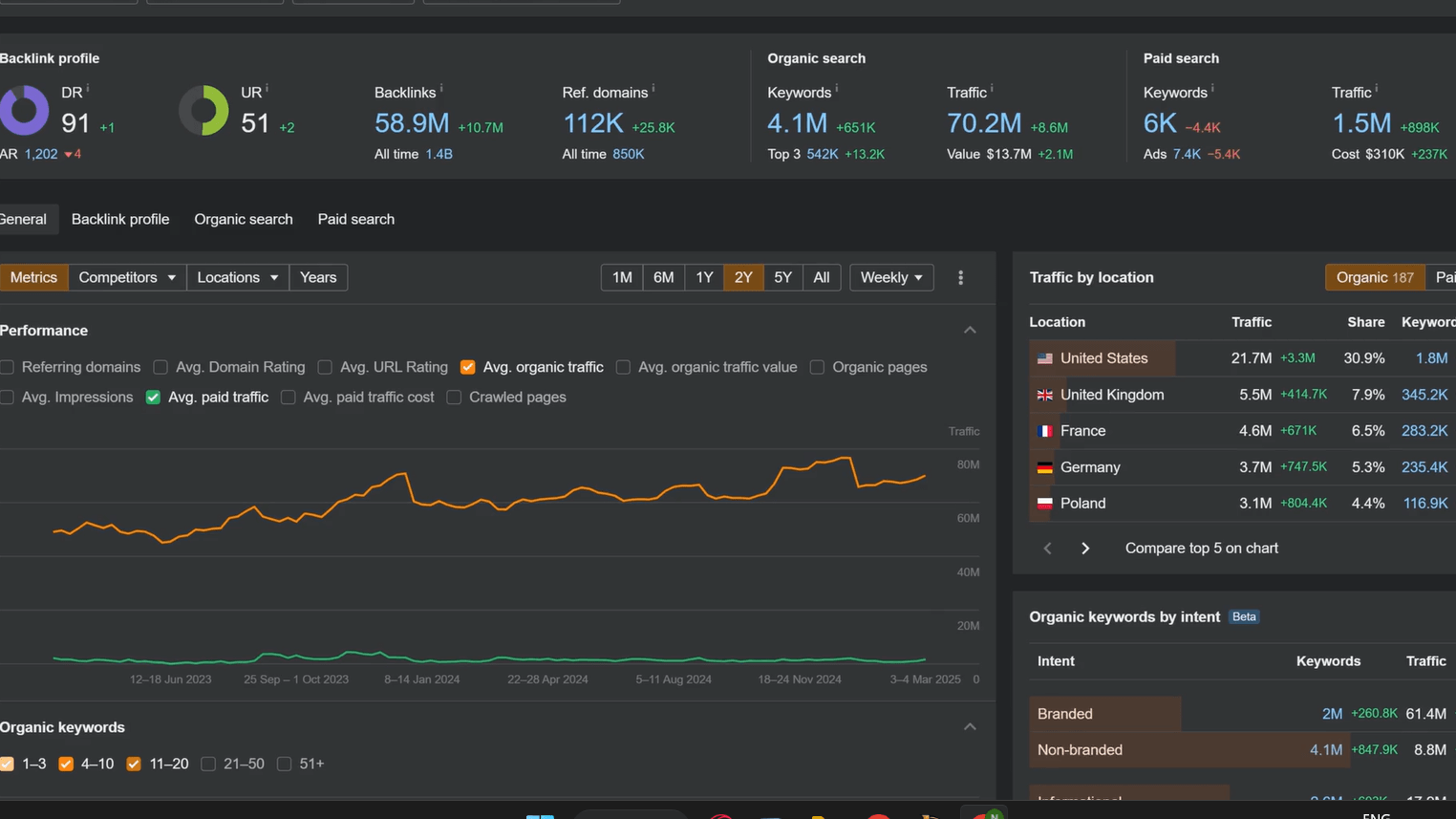
Task: Open the Competitors dropdown
Action: coord(127,277)
